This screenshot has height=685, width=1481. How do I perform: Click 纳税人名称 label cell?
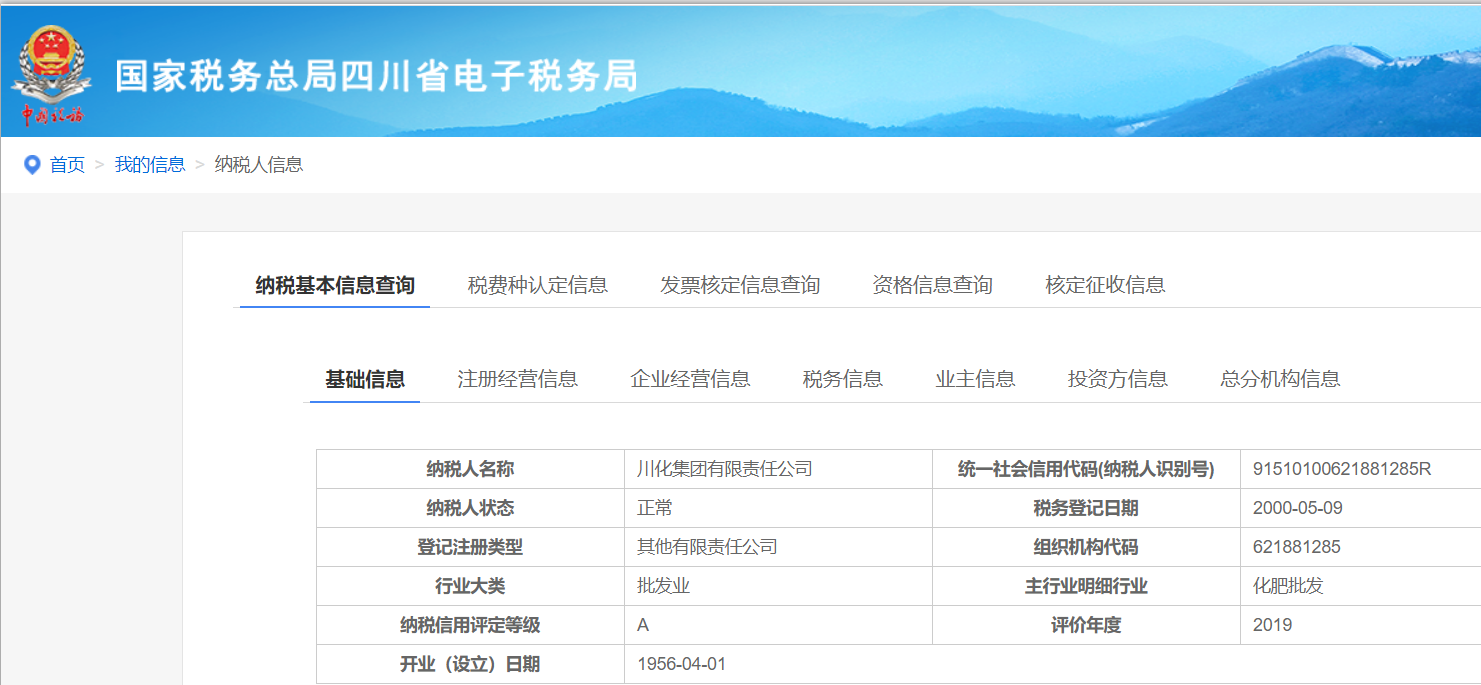tap(470, 469)
